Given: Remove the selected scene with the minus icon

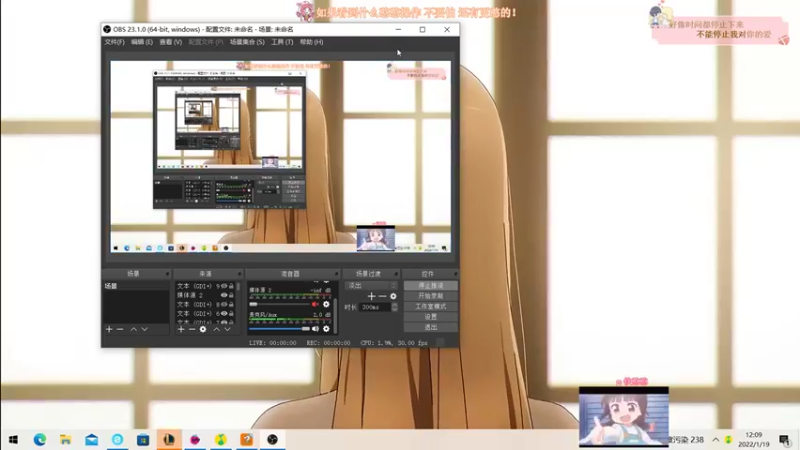Looking at the screenshot, I should point(120,330).
